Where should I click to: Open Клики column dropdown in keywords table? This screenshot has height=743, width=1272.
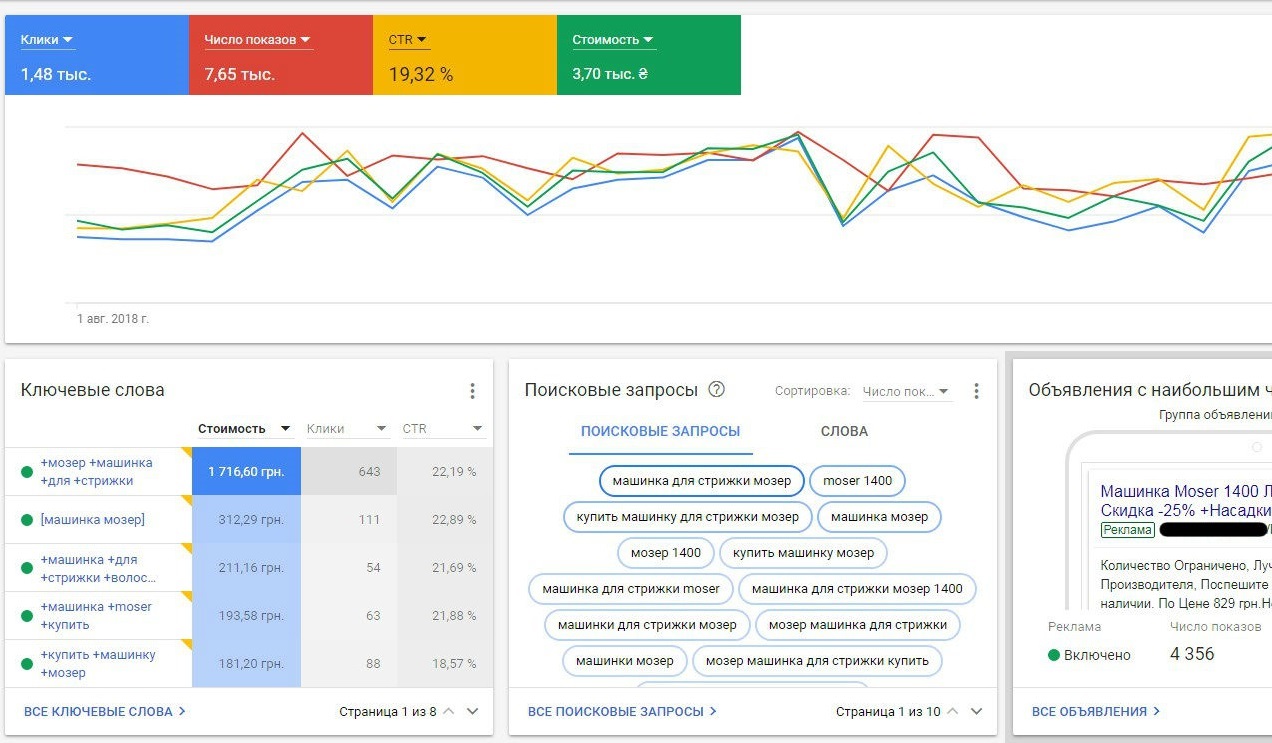click(x=381, y=429)
